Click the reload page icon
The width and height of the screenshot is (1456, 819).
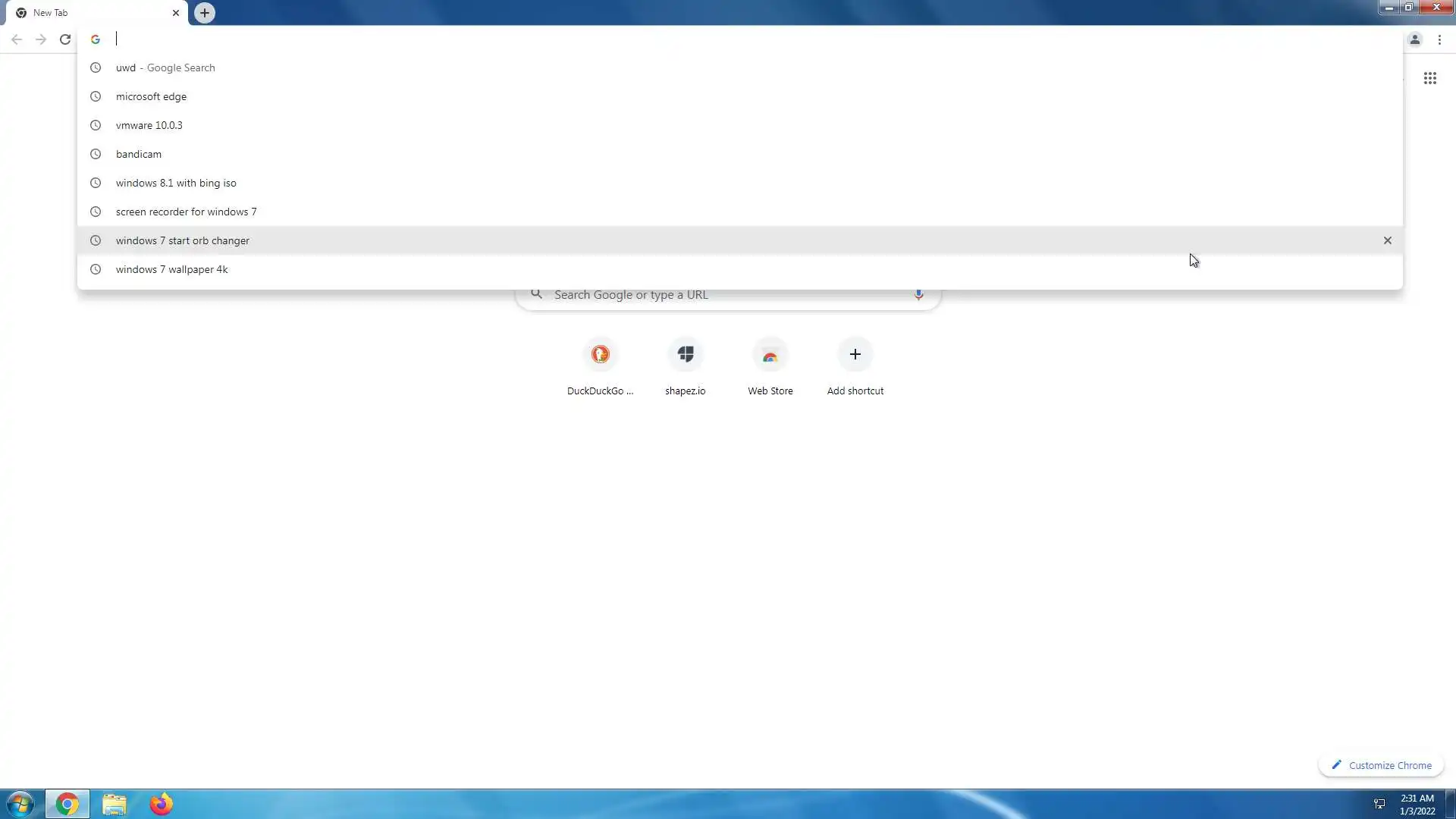(x=65, y=39)
